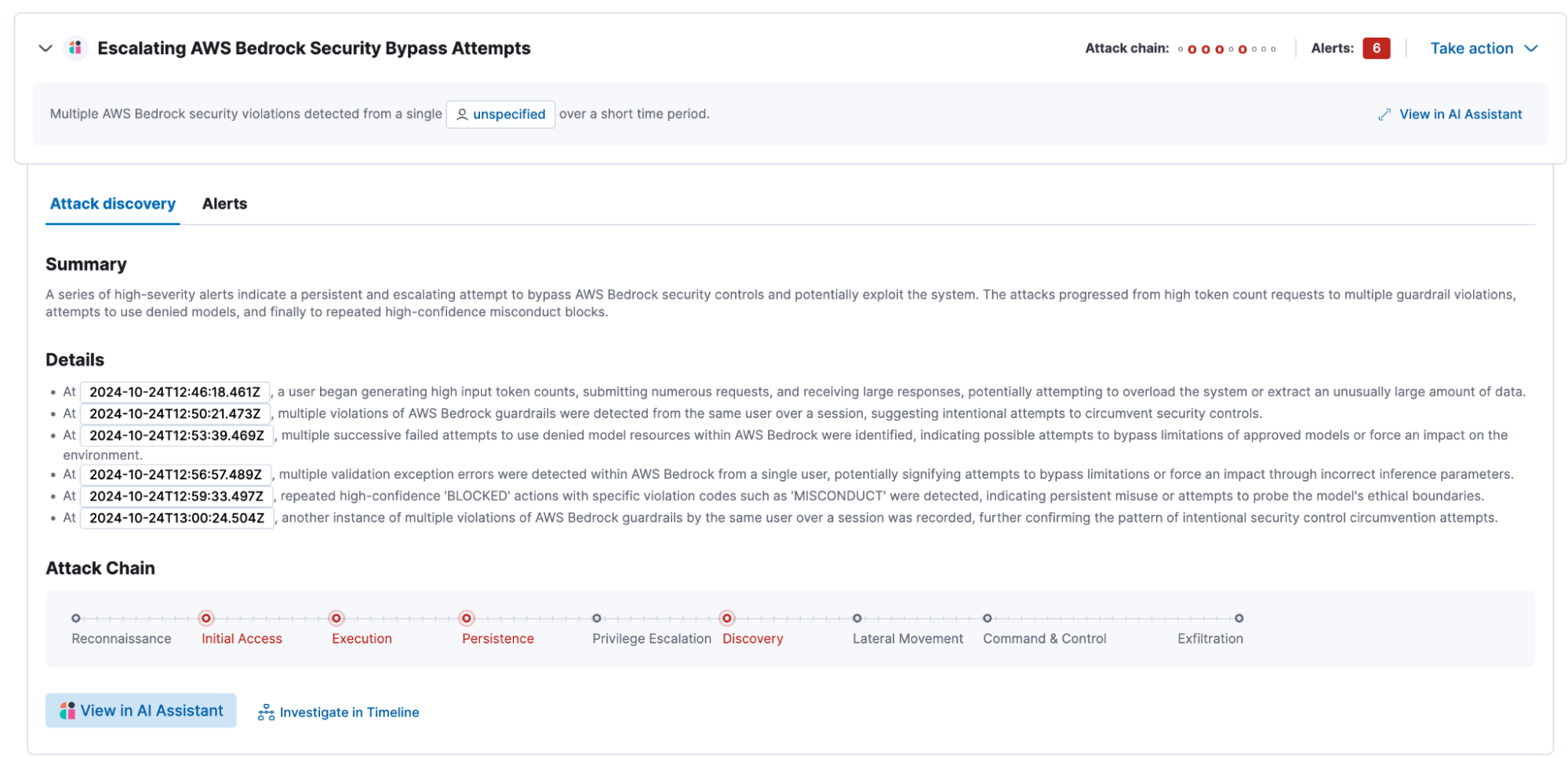Image resolution: width=1568 pixels, height=758 pixels.
Task: Click the AI assistant logo beside title
Action: click(75, 49)
